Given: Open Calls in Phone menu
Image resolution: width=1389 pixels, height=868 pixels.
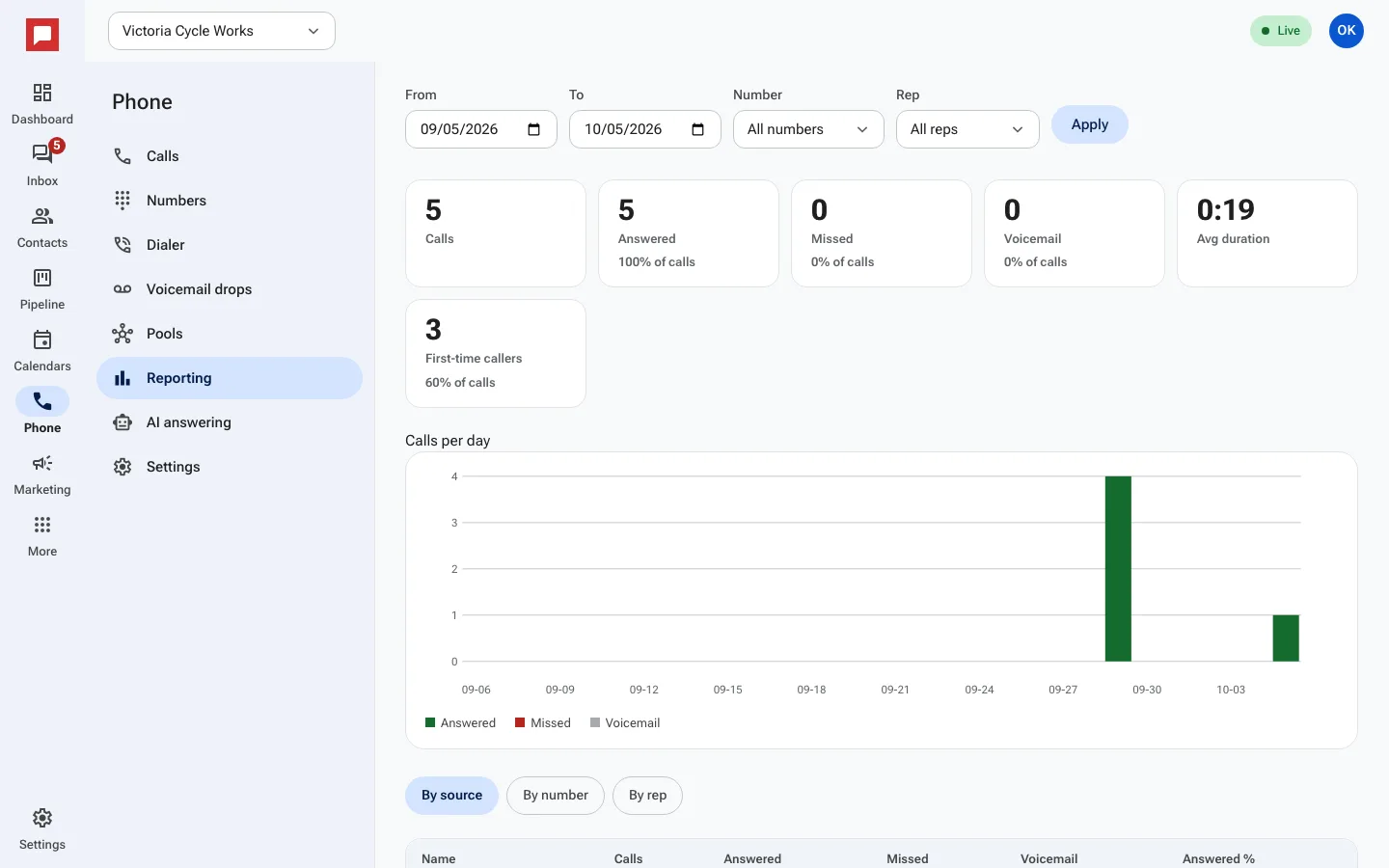Looking at the screenshot, I should point(230,156).
